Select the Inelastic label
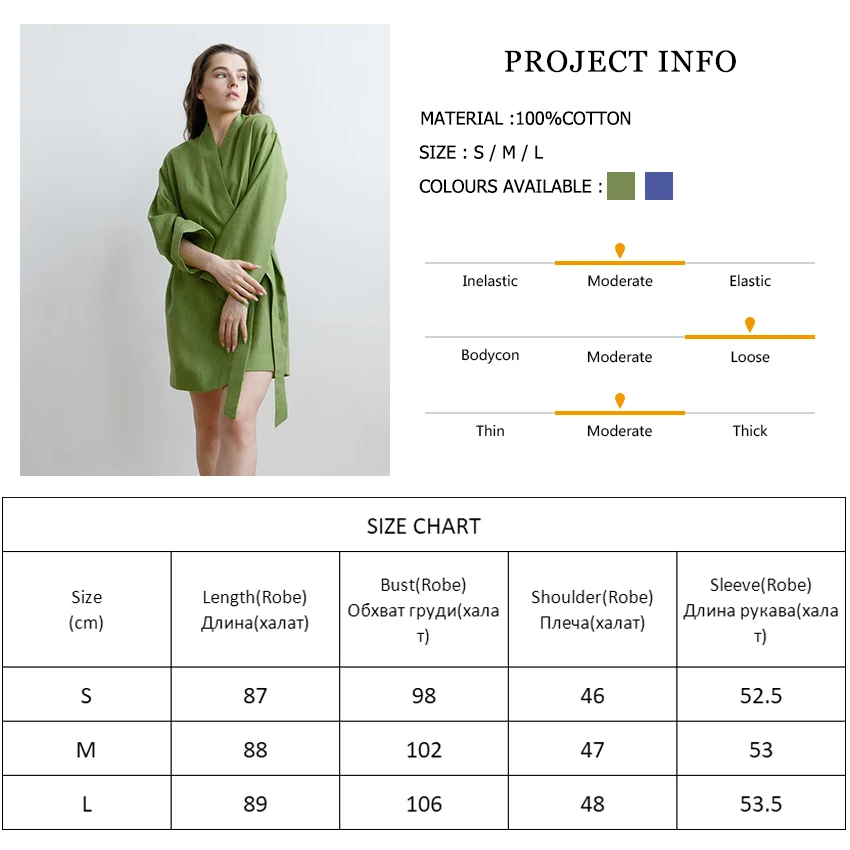Image resolution: width=850 pixels, height=850 pixels. (490, 281)
